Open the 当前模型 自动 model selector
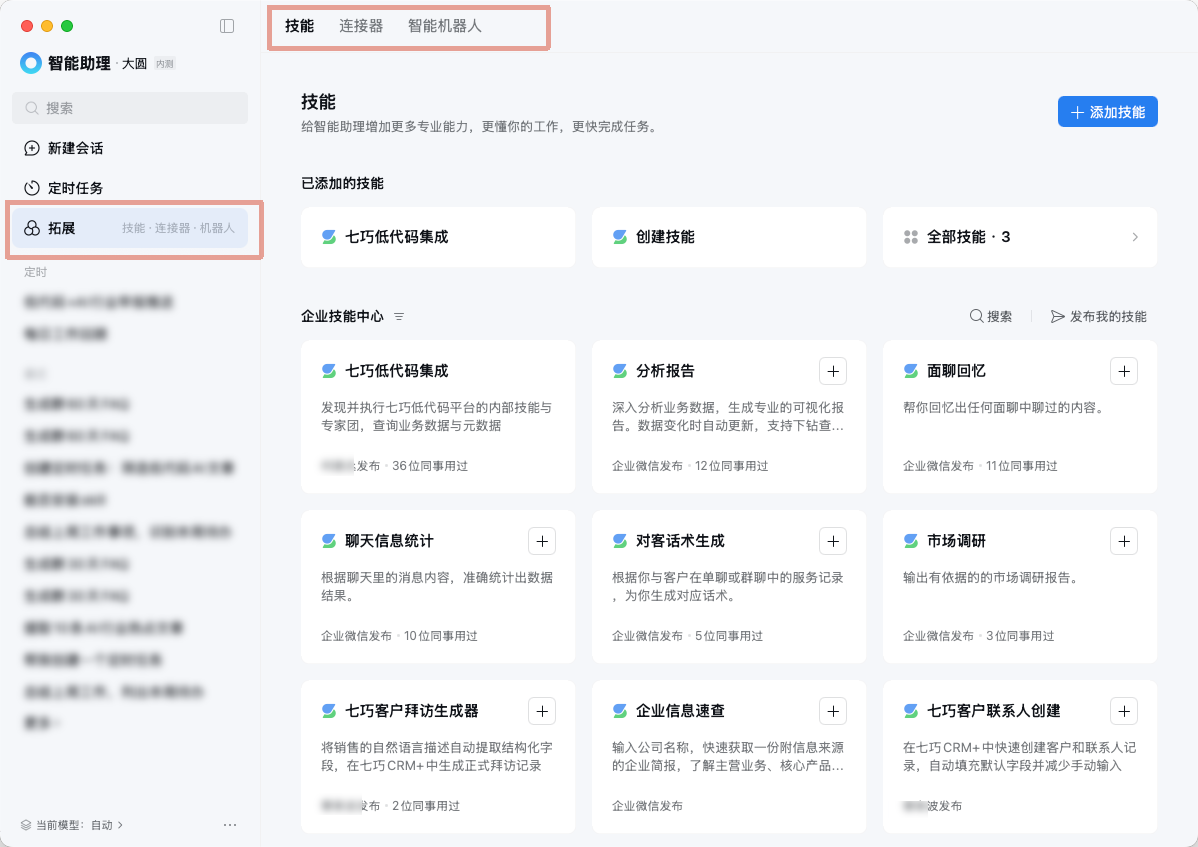 tap(72, 825)
